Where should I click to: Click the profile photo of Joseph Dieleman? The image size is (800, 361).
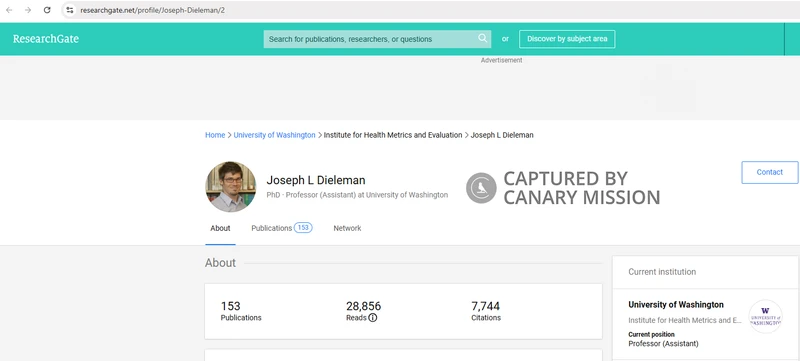point(231,187)
